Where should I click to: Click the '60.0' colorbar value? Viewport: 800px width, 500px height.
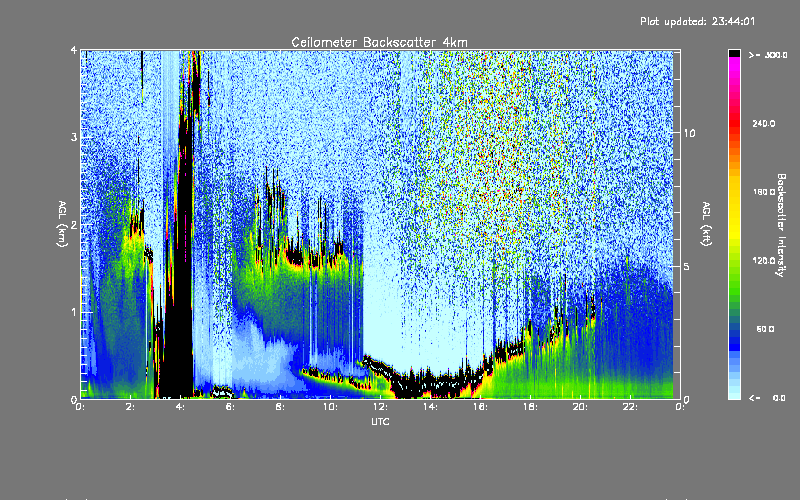(x=765, y=329)
